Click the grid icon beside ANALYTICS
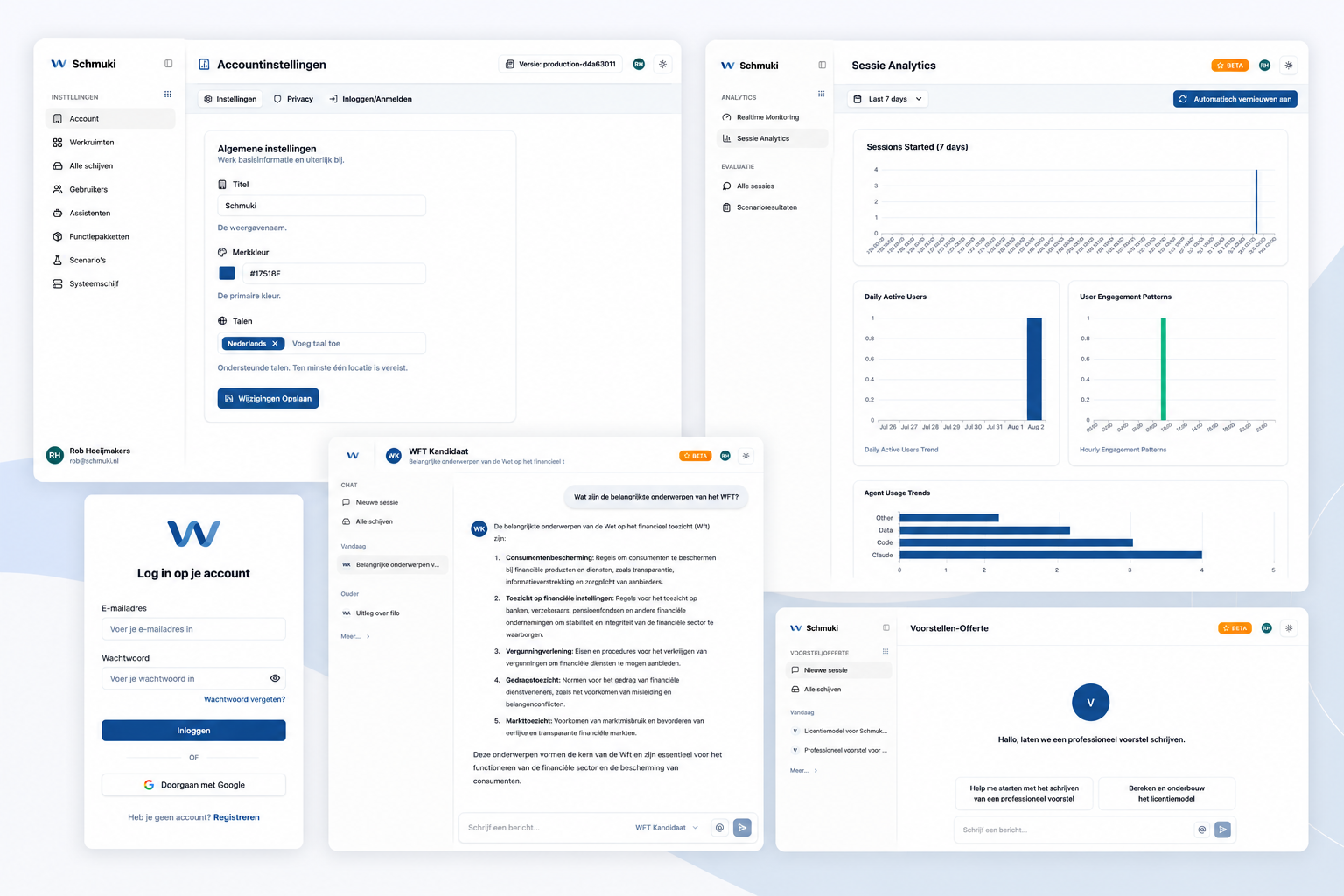The width and height of the screenshot is (1344, 896). [x=821, y=94]
